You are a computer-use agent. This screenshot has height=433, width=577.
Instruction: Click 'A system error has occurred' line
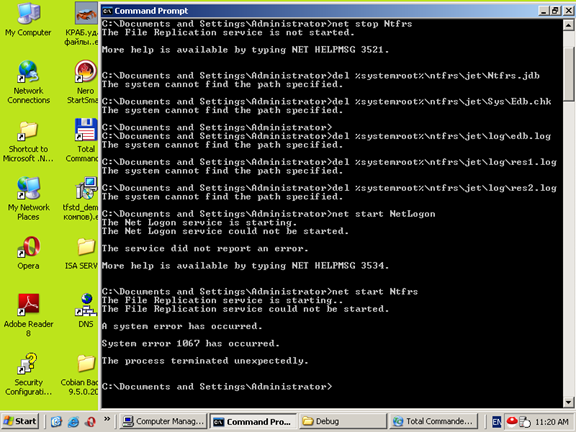click(x=182, y=326)
